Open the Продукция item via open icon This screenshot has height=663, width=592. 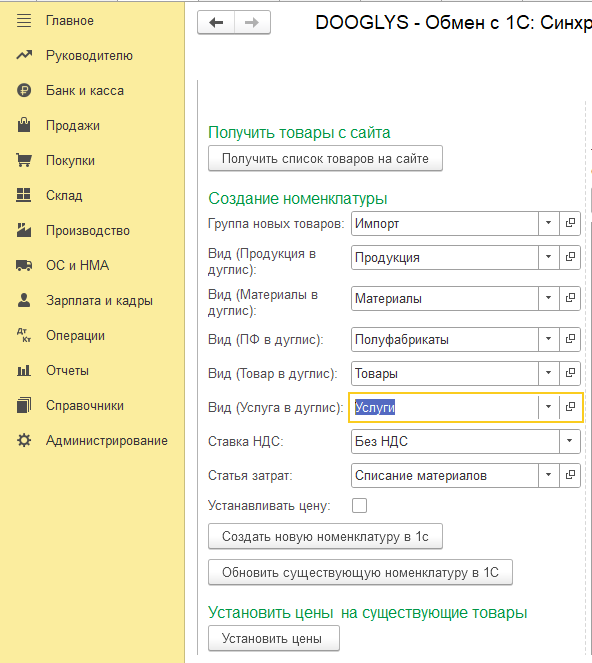click(x=570, y=257)
